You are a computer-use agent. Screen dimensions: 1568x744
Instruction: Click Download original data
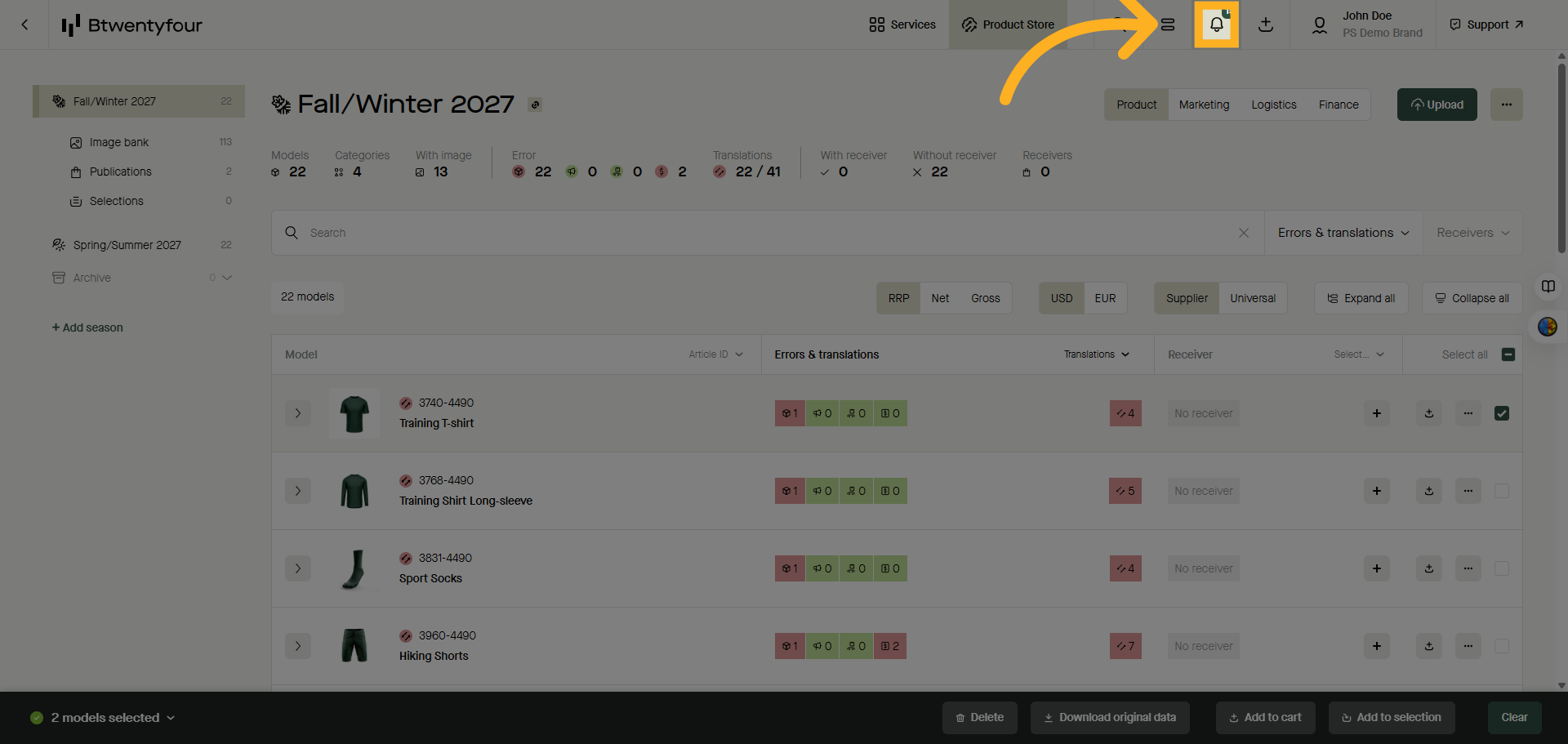pos(1110,718)
